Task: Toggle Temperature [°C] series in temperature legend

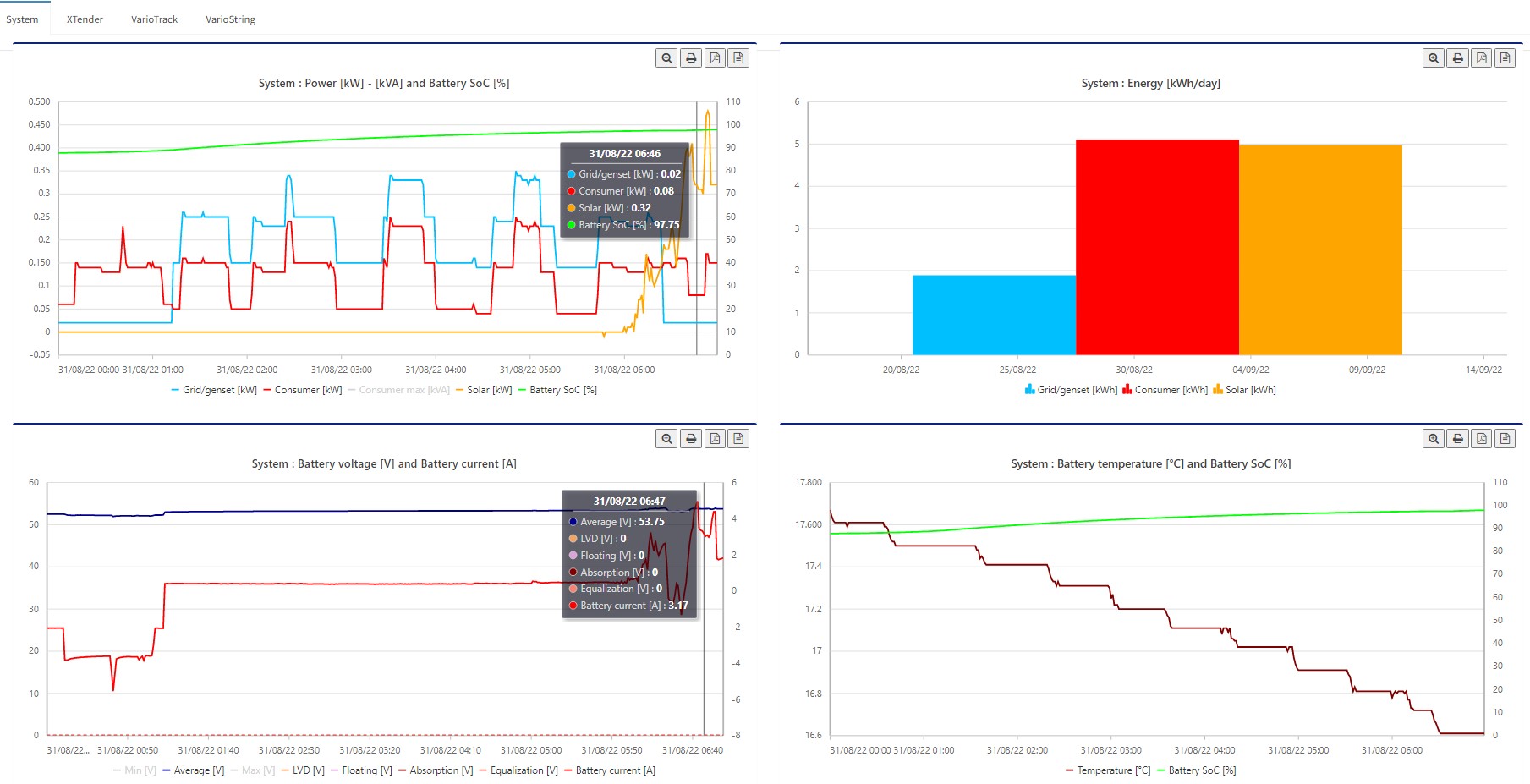Action: pos(1108,770)
